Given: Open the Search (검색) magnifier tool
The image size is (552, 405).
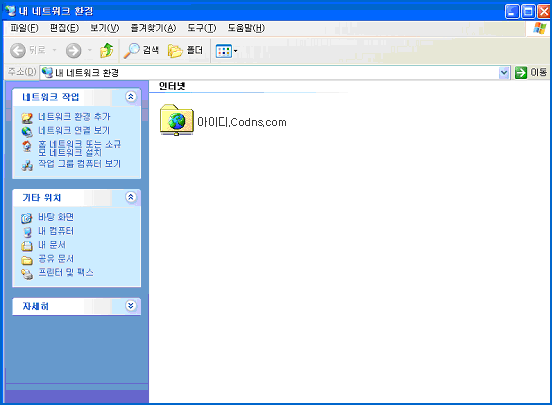Looking at the screenshot, I should [x=141, y=51].
